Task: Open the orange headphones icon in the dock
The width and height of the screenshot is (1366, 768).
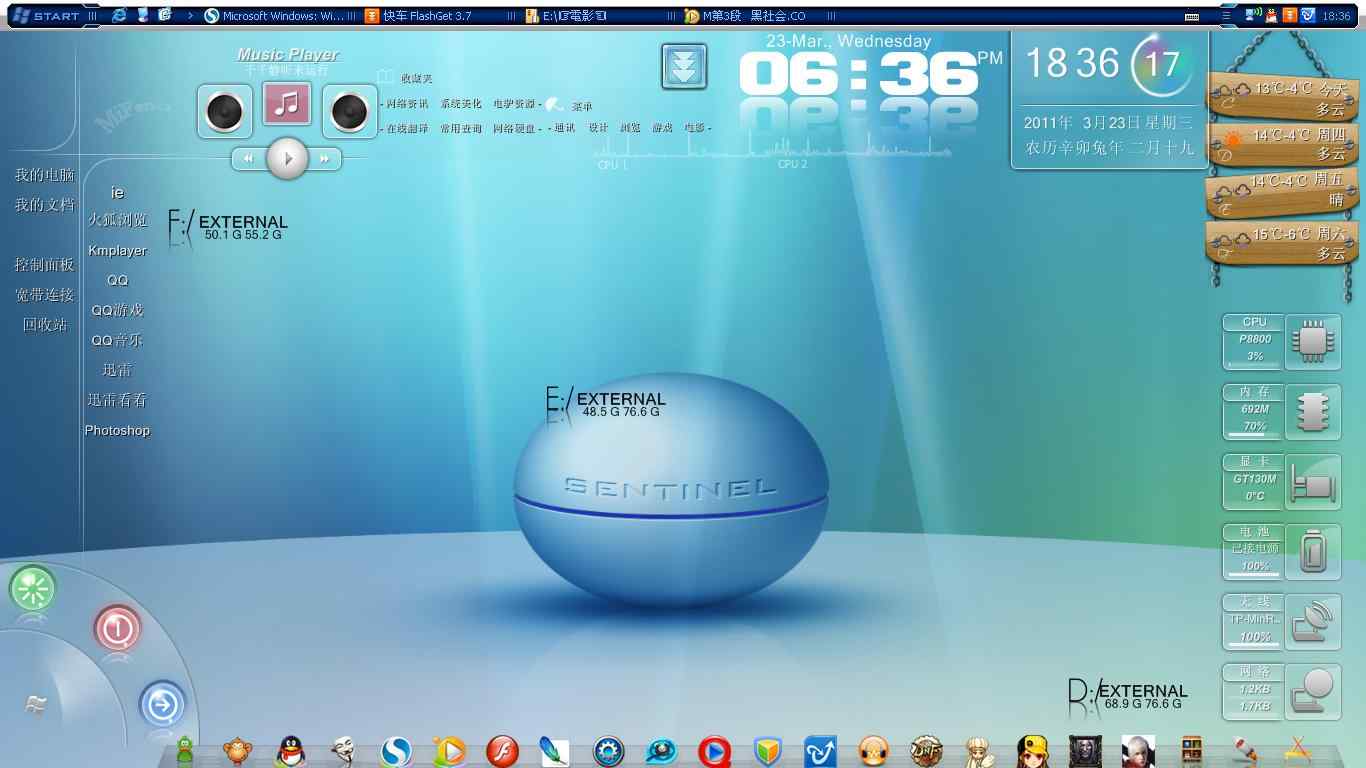Action: pos(873,750)
